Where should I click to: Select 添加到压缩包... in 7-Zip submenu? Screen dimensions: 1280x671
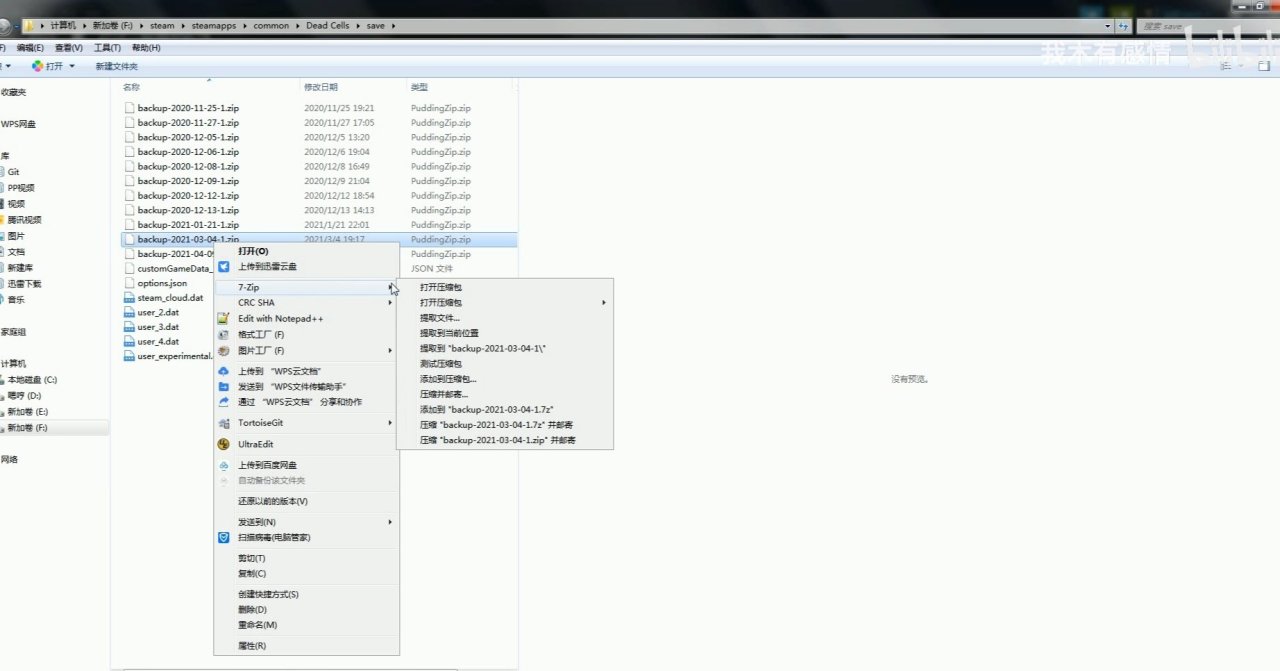(505, 379)
